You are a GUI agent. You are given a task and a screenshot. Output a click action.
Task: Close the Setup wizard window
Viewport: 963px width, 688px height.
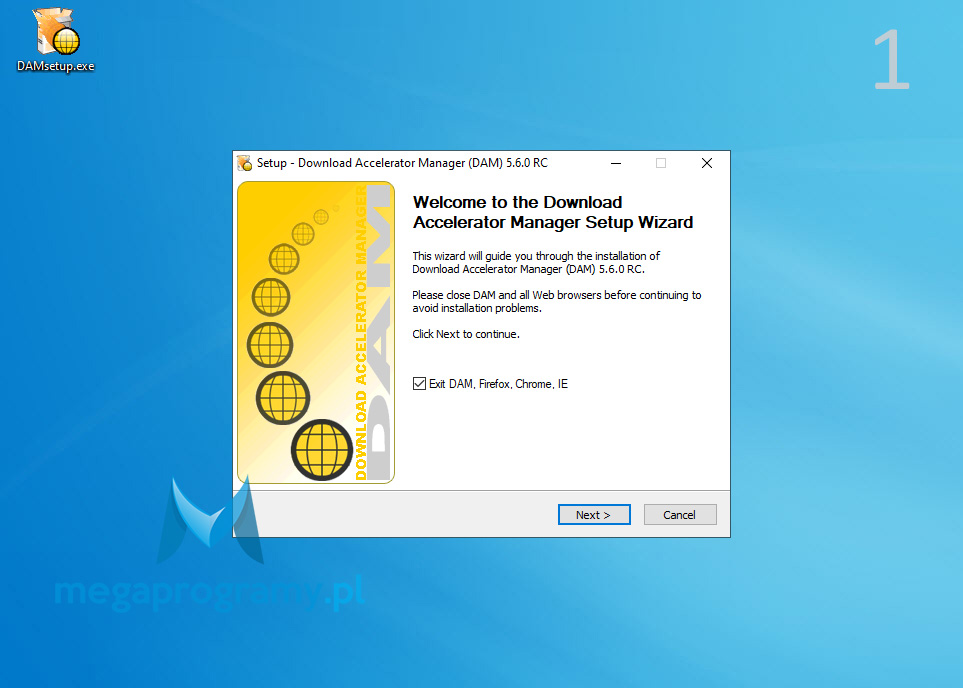tap(707, 163)
